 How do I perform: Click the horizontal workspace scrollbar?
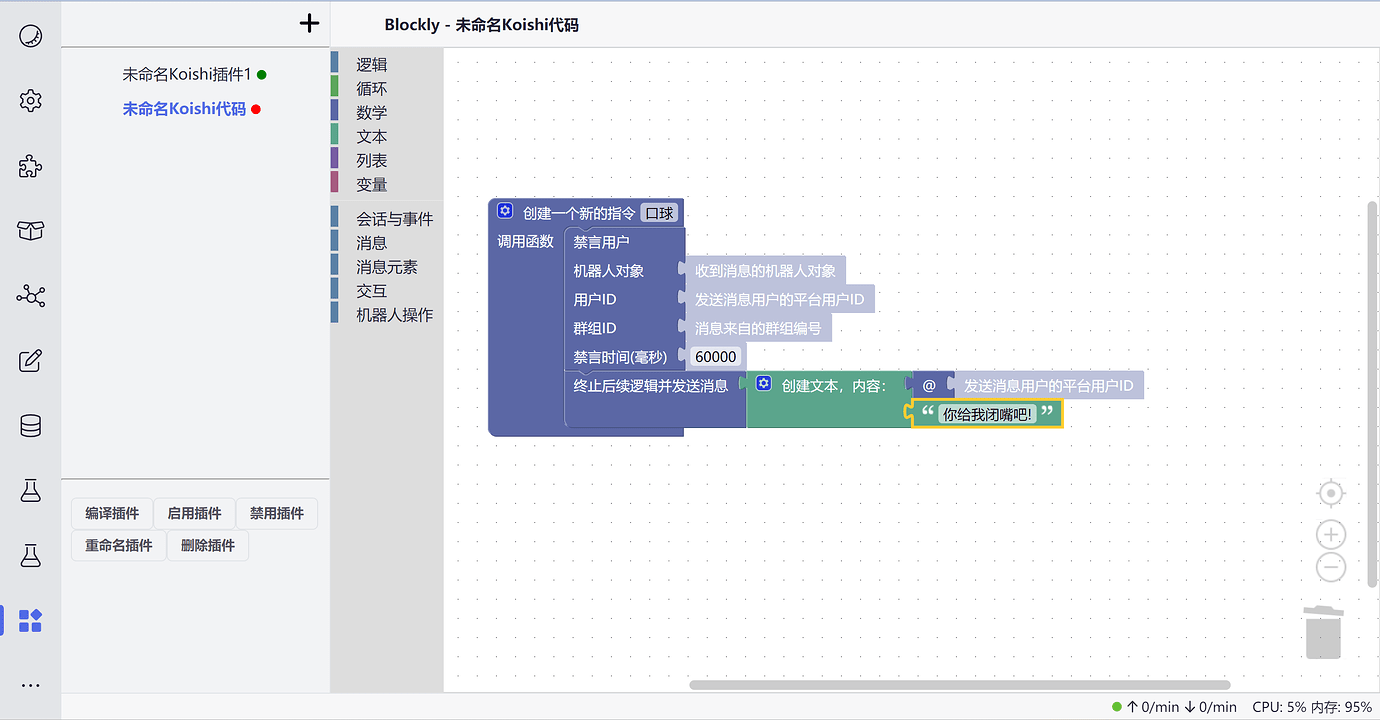[960, 685]
